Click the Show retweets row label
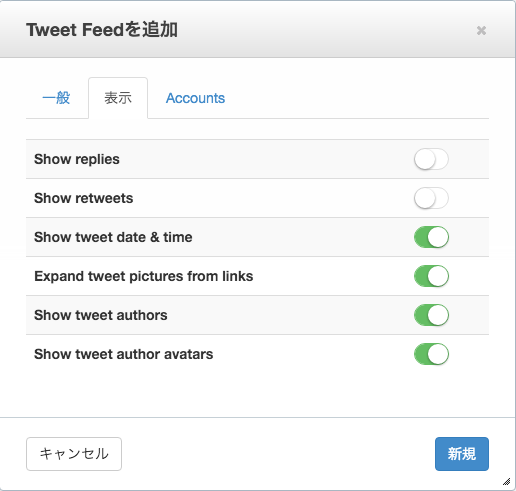This screenshot has width=516, height=491. click(x=84, y=198)
